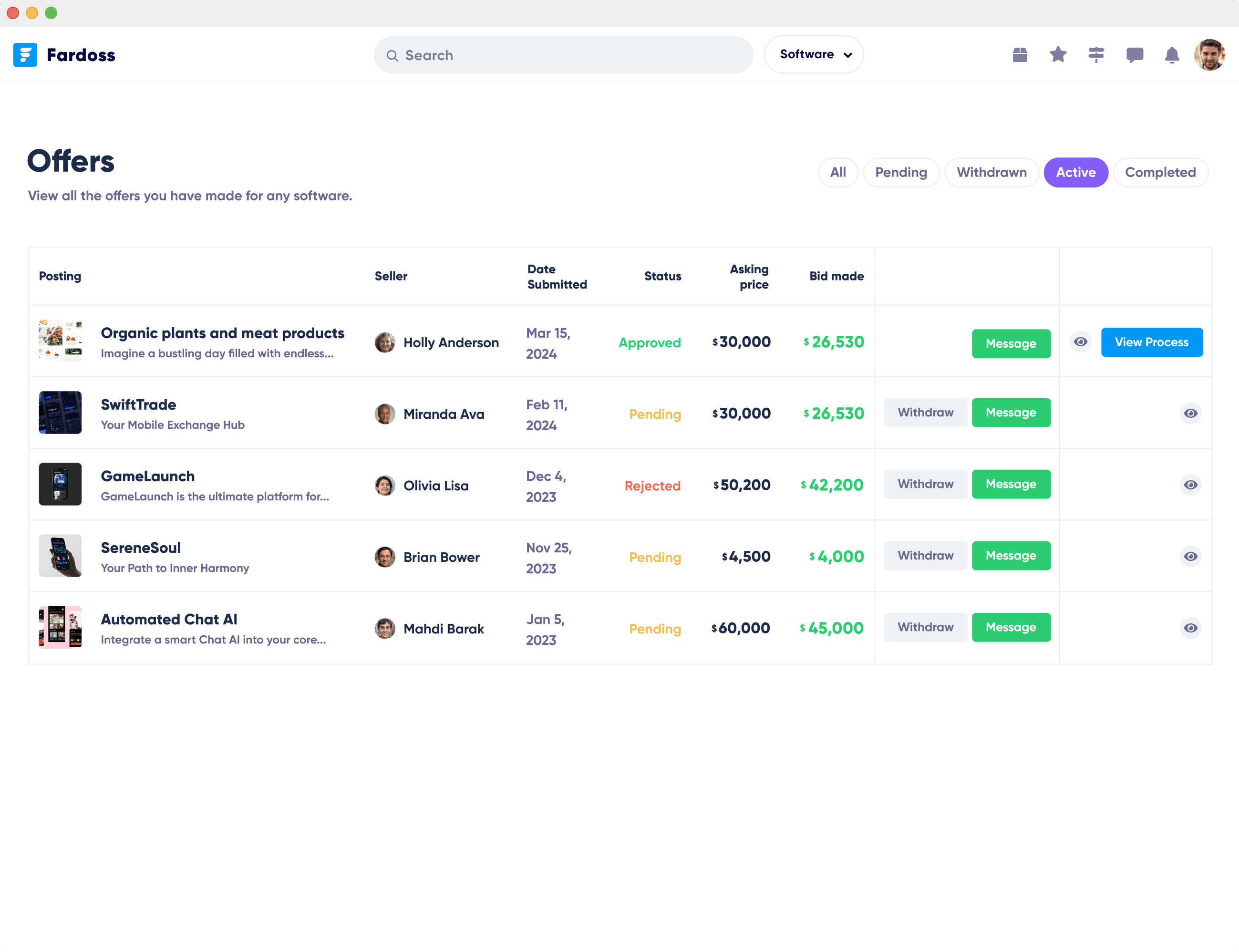The height and width of the screenshot is (952, 1239).
Task: Click Holly Anderson's seller avatar
Action: click(x=385, y=342)
